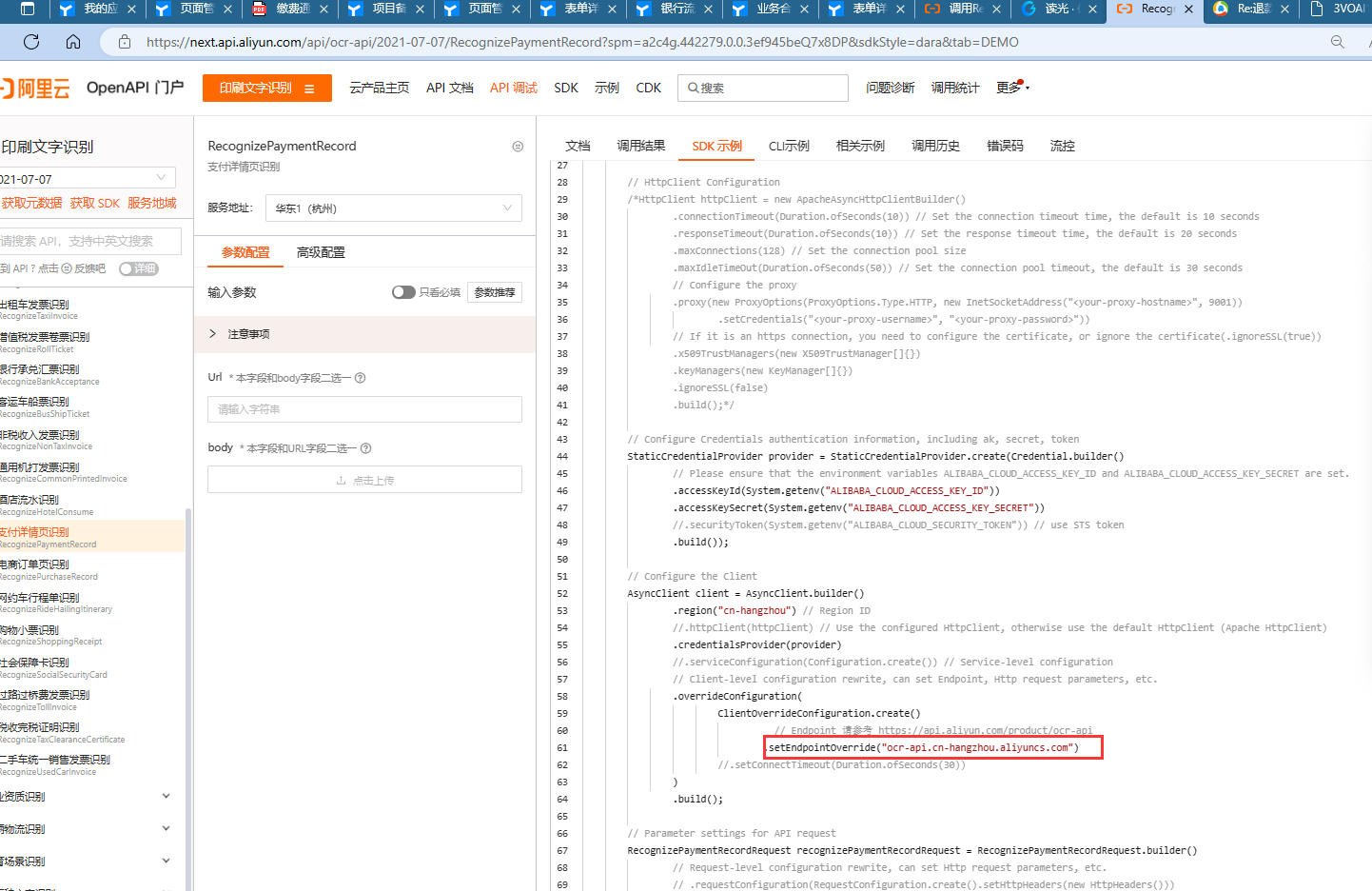
Task: Expand the 注意事项 section
Action: pos(364,334)
